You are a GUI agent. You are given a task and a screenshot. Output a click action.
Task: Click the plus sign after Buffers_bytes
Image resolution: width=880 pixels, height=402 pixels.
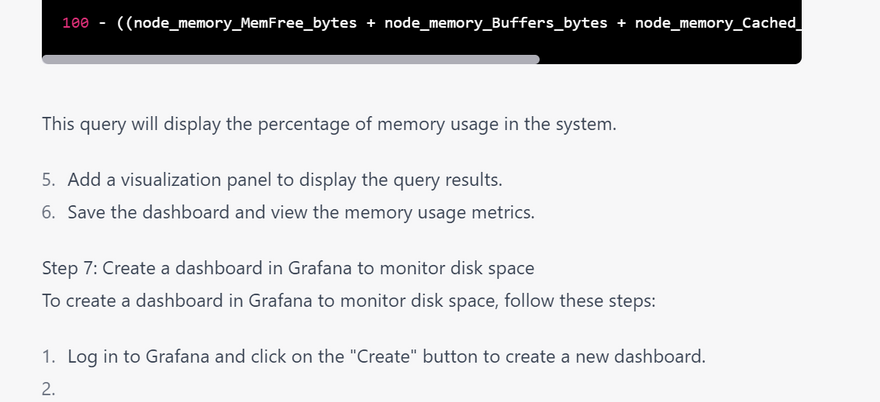tap(620, 22)
